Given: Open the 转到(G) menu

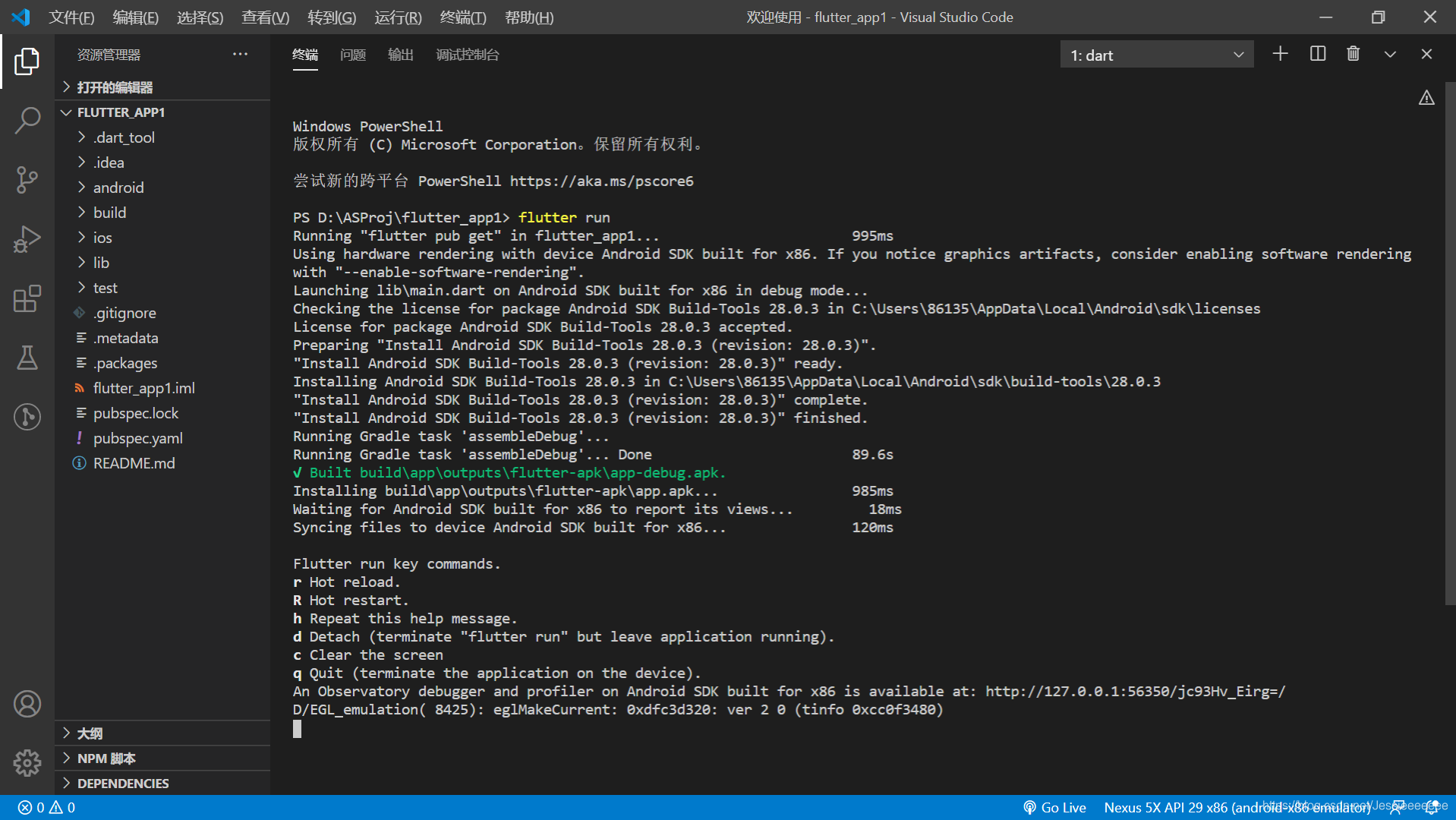Looking at the screenshot, I should click(332, 17).
